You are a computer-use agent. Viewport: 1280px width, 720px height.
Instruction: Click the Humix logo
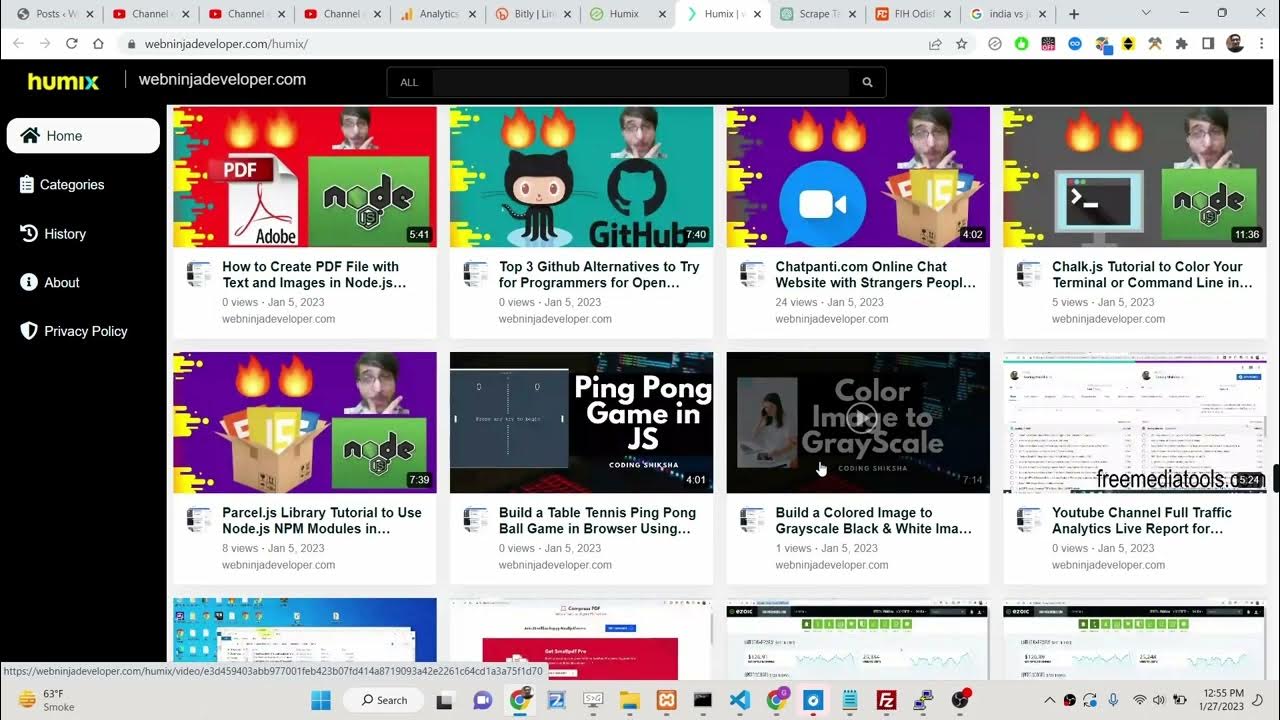pos(63,82)
